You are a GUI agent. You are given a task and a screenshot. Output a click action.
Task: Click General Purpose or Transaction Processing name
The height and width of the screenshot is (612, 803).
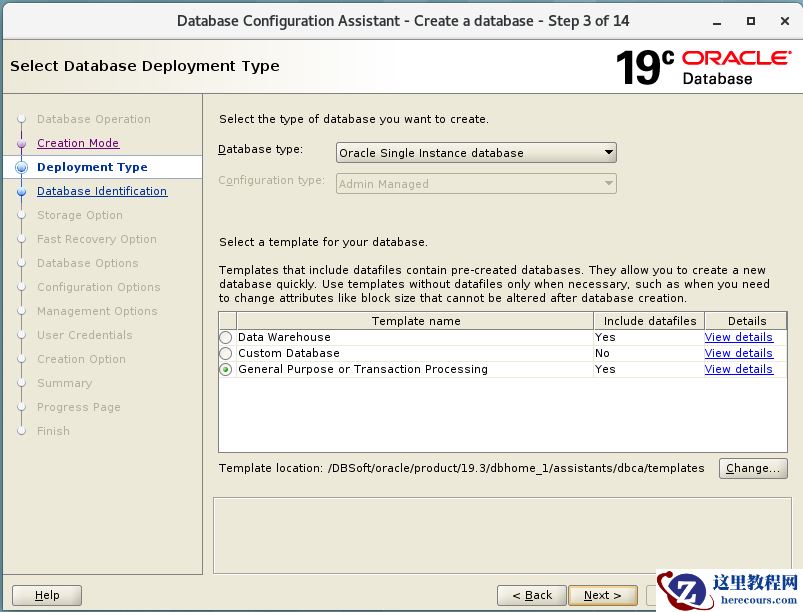tap(363, 369)
